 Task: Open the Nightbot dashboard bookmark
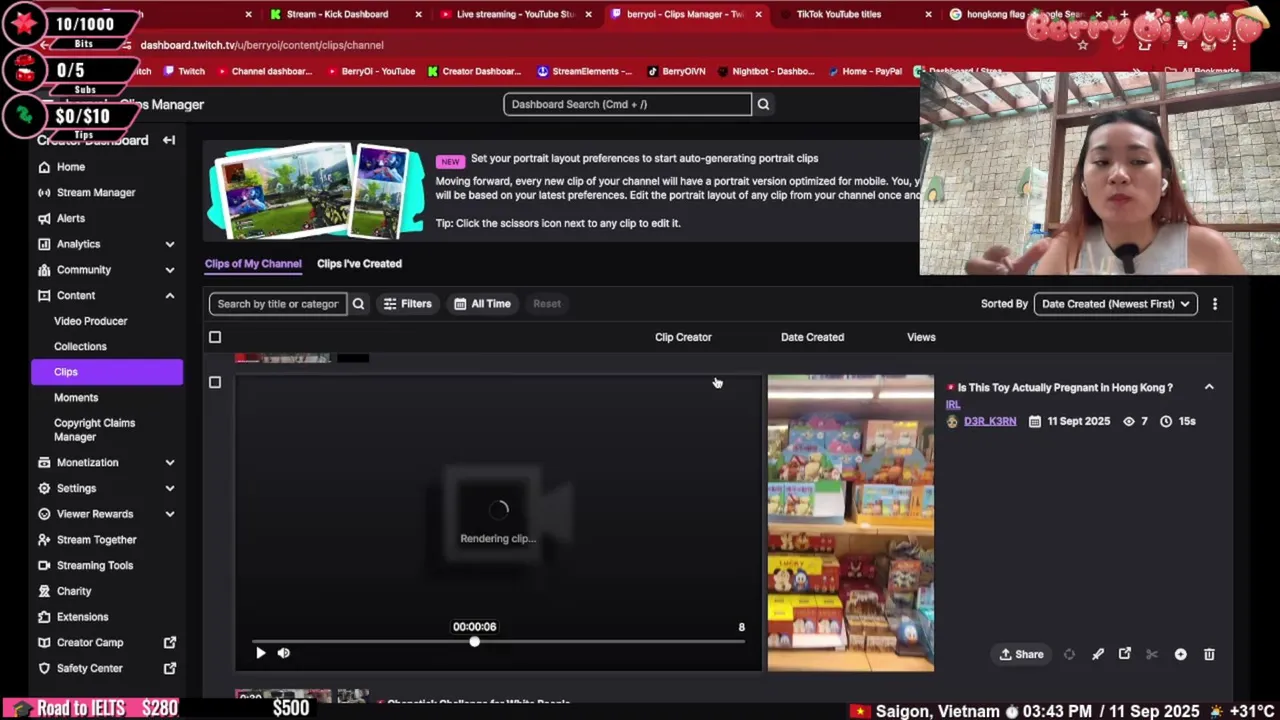pyautogui.click(x=765, y=71)
